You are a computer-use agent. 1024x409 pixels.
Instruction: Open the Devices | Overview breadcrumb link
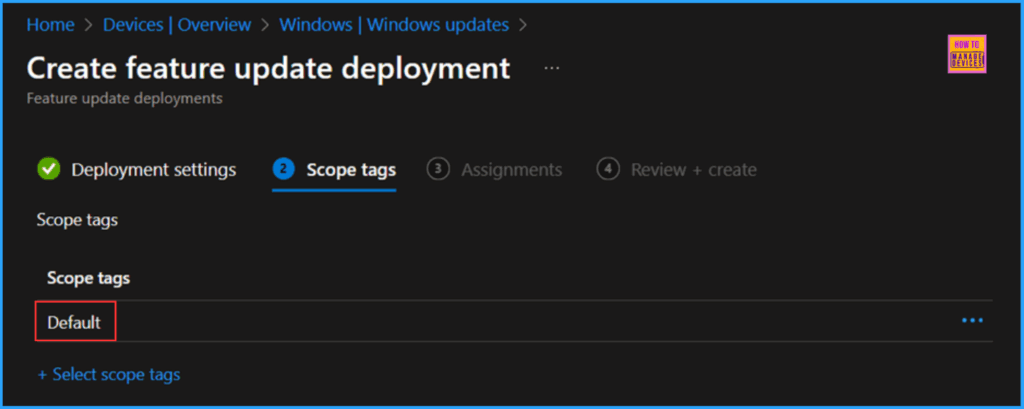[x=177, y=23]
